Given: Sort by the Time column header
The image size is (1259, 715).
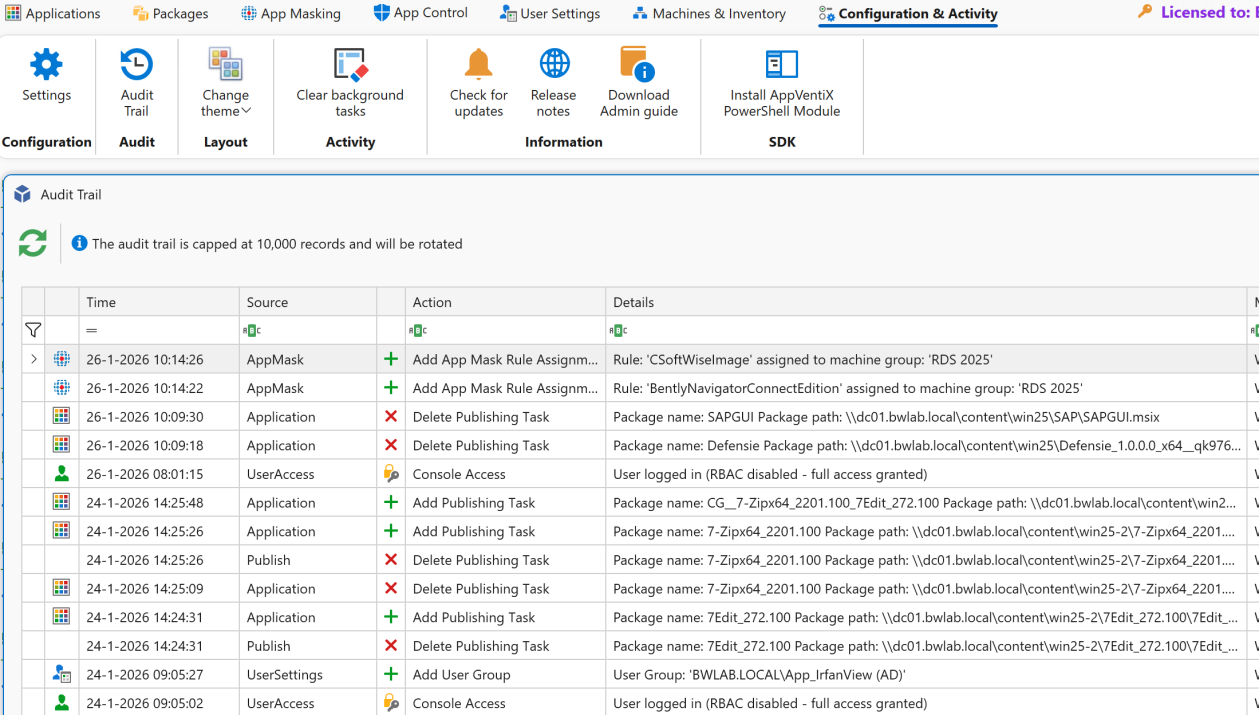Looking at the screenshot, I should click(159, 302).
